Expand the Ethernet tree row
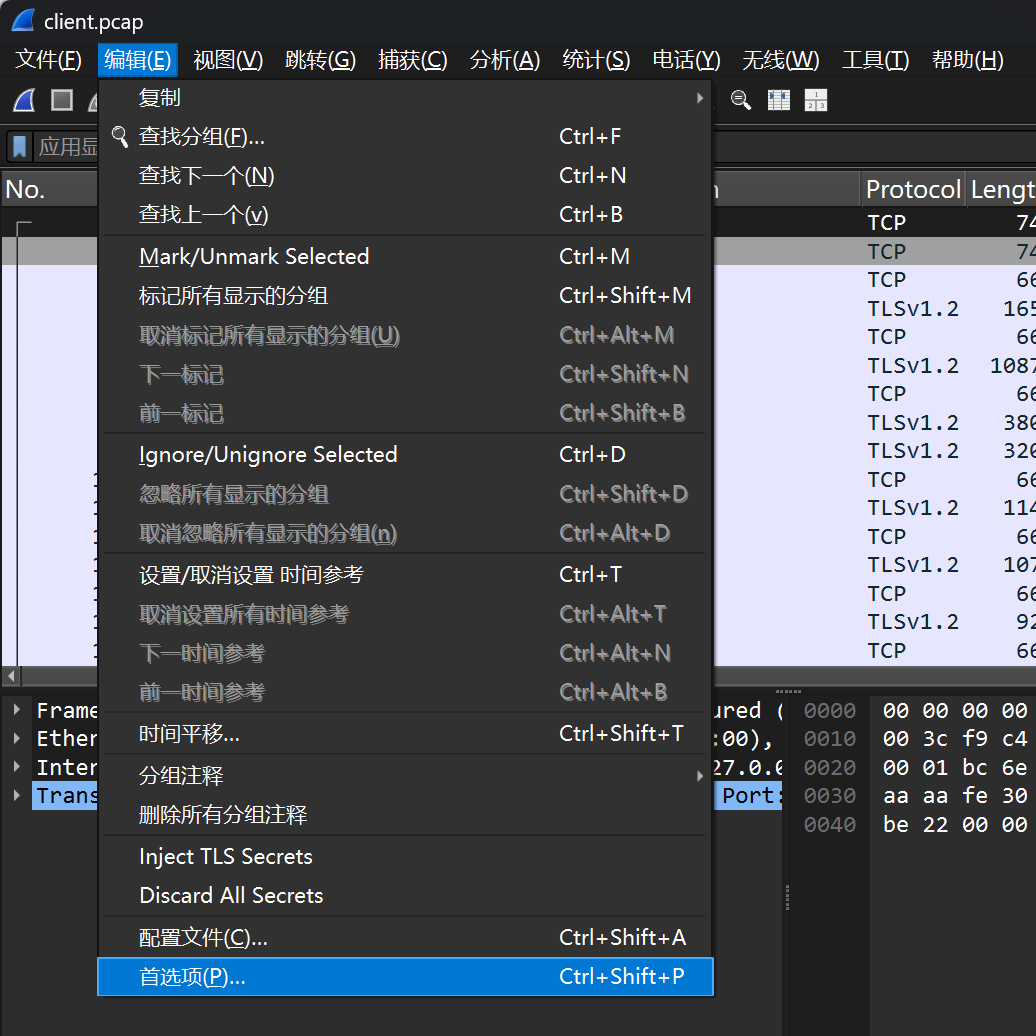The width and height of the screenshot is (1036, 1036). point(17,739)
